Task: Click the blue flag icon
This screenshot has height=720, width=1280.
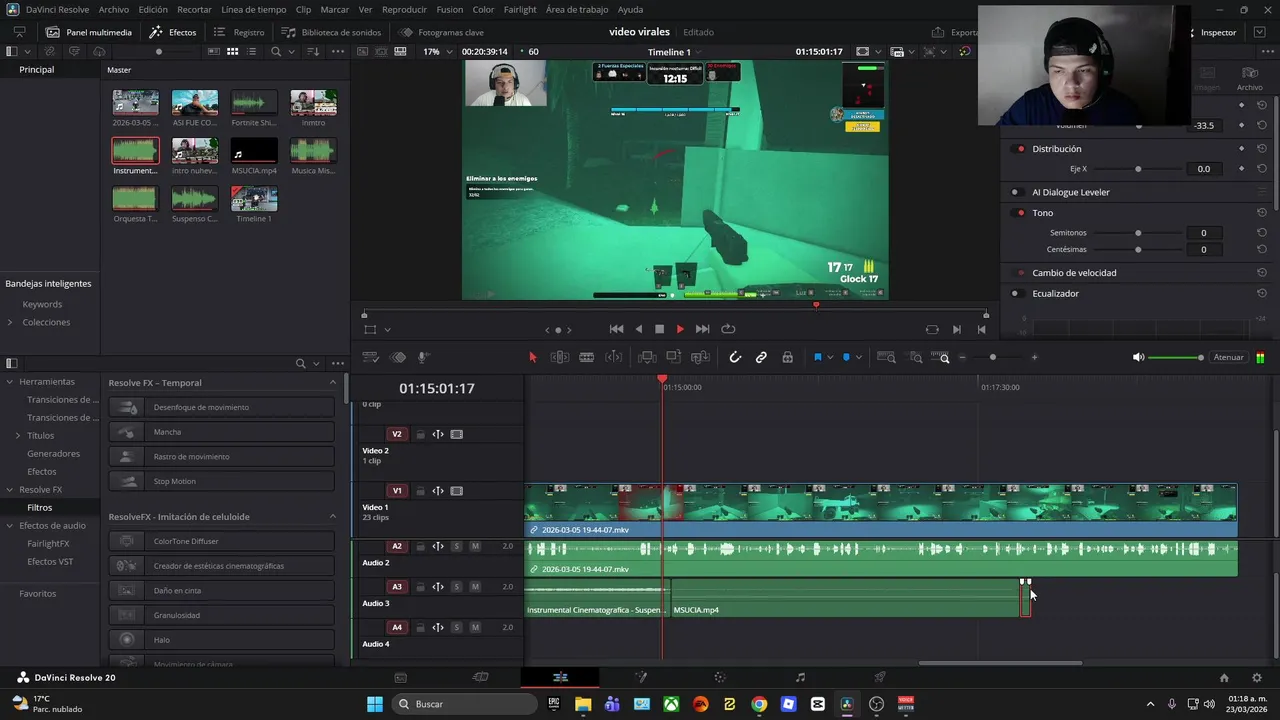Action: [x=817, y=357]
